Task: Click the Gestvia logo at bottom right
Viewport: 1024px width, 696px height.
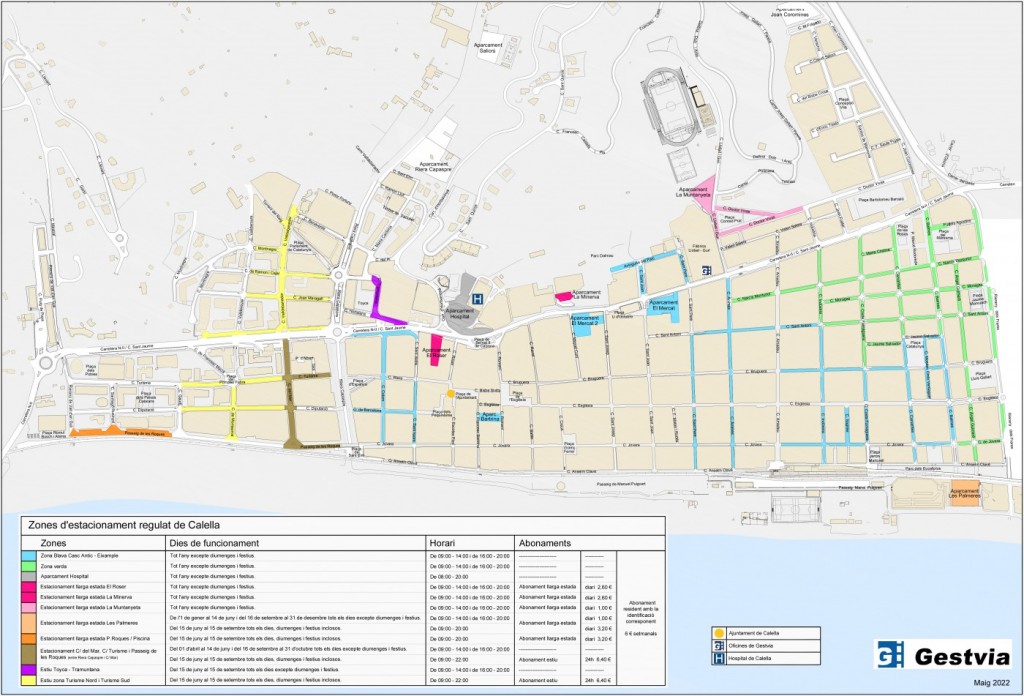Action: click(x=940, y=655)
